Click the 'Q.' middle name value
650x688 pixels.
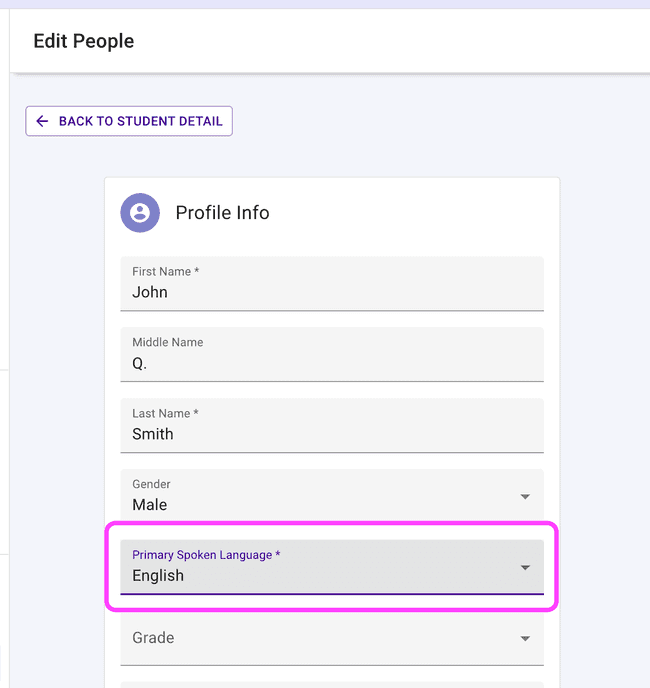(x=140, y=364)
